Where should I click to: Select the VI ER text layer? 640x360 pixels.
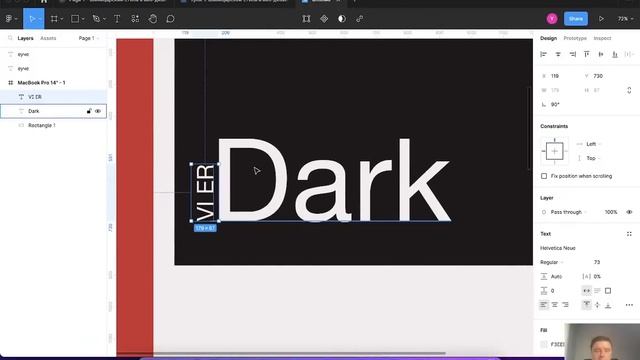(x=53, y=97)
